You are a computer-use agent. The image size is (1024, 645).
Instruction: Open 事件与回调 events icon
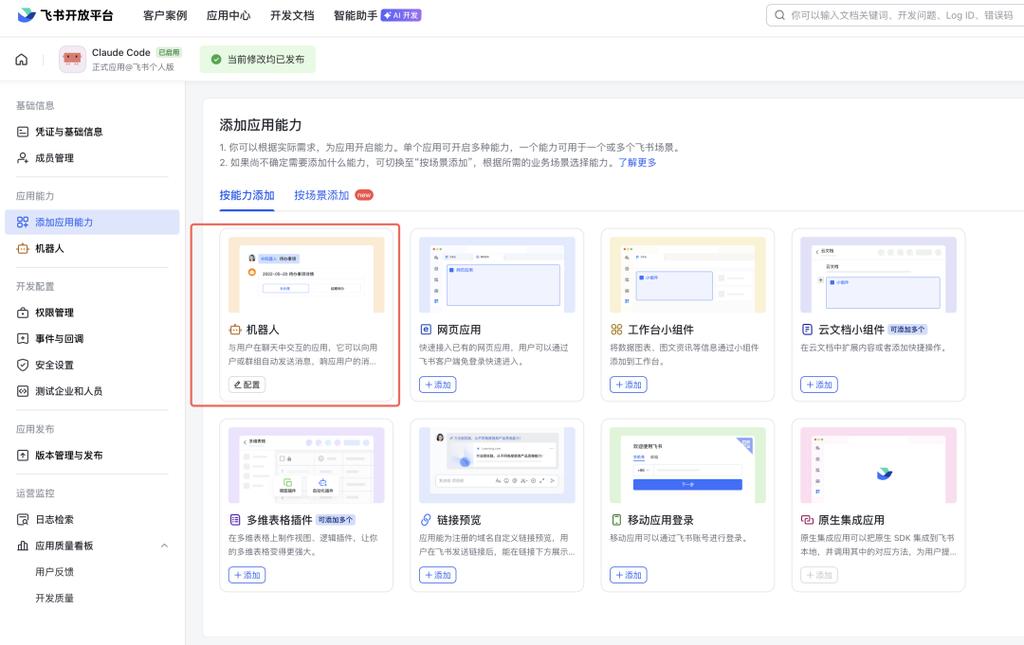pyautogui.click(x=21, y=338)
